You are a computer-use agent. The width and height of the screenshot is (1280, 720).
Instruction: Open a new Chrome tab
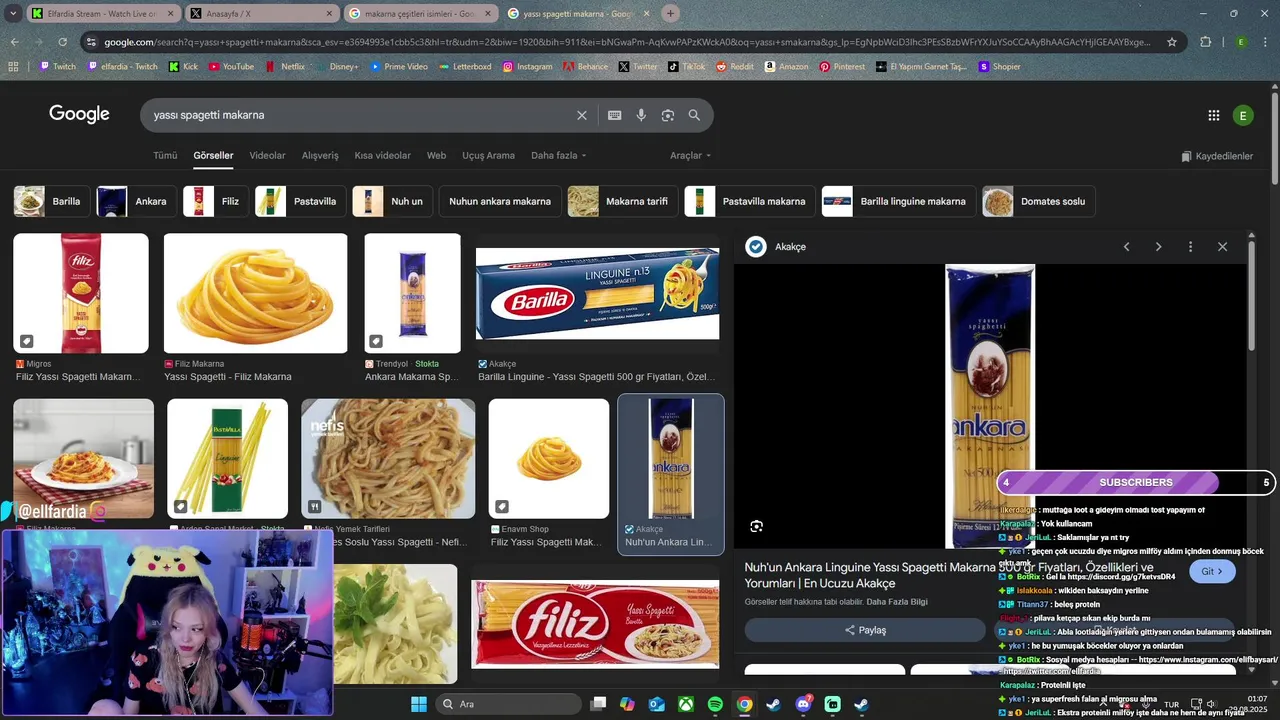(670, 13)
